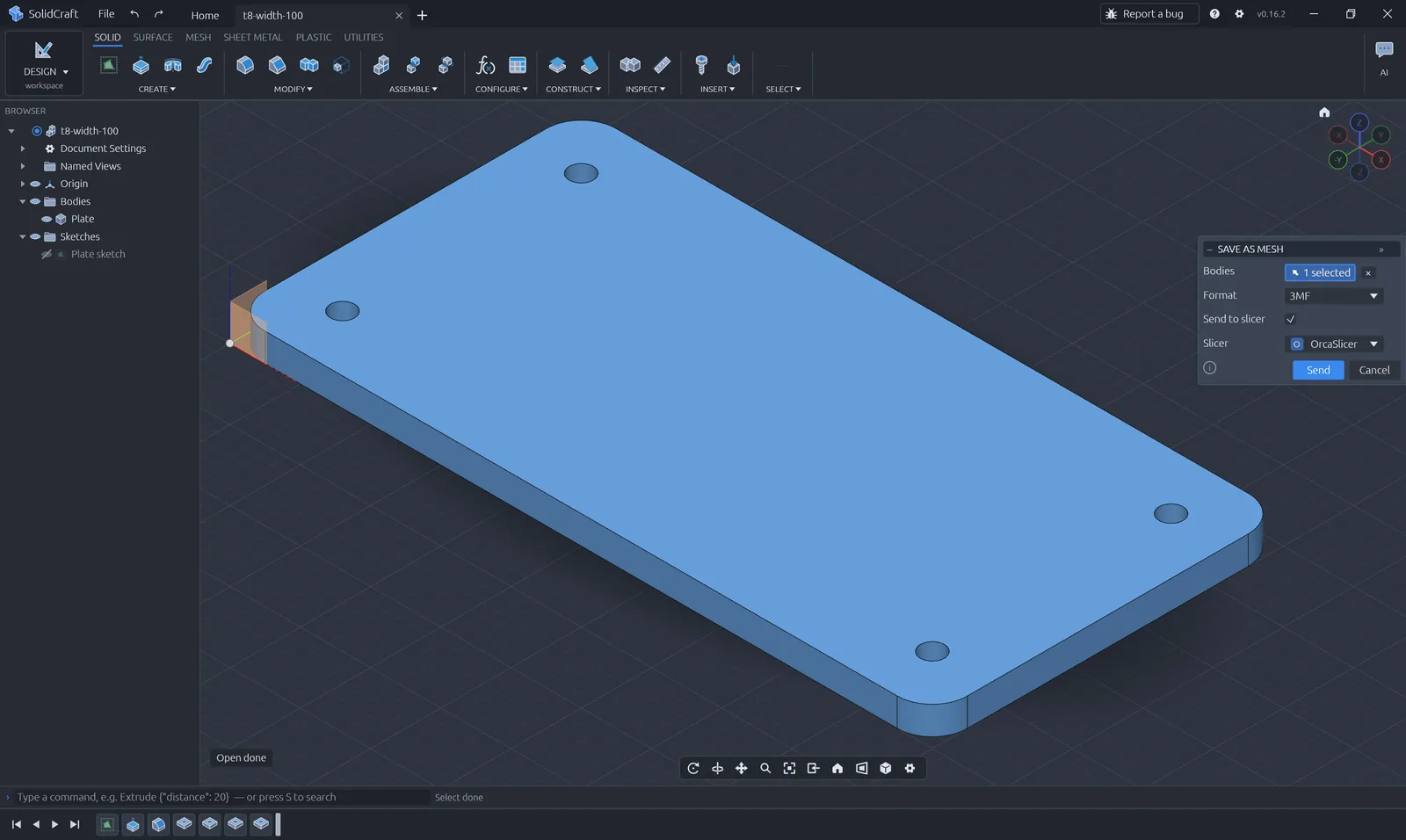Clear the 1 selected bodies selection
The image size is (1406, 840).
click(1368, 273)
